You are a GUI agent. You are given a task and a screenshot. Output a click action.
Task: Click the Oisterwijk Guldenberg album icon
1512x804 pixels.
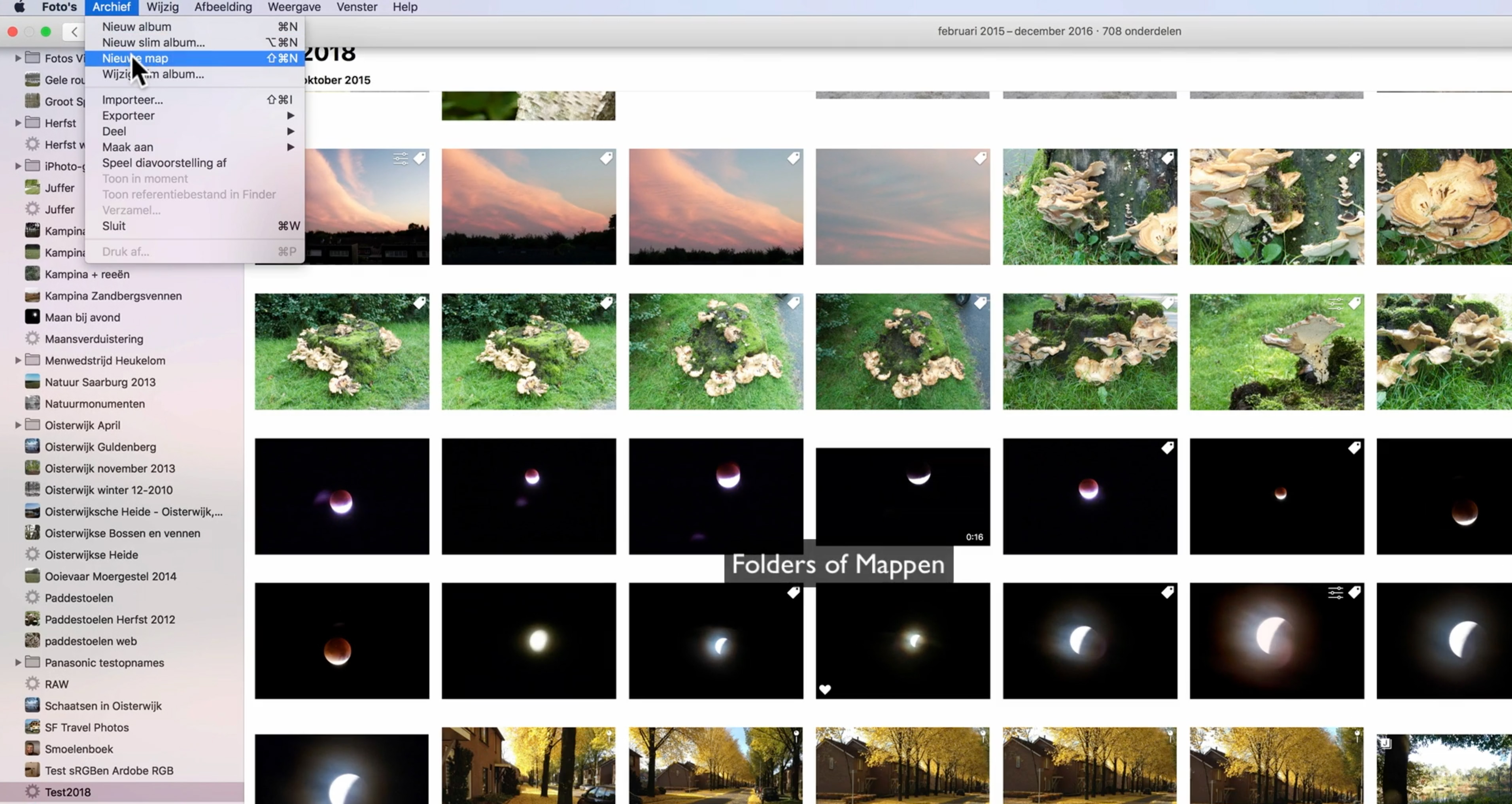point(32,446)
